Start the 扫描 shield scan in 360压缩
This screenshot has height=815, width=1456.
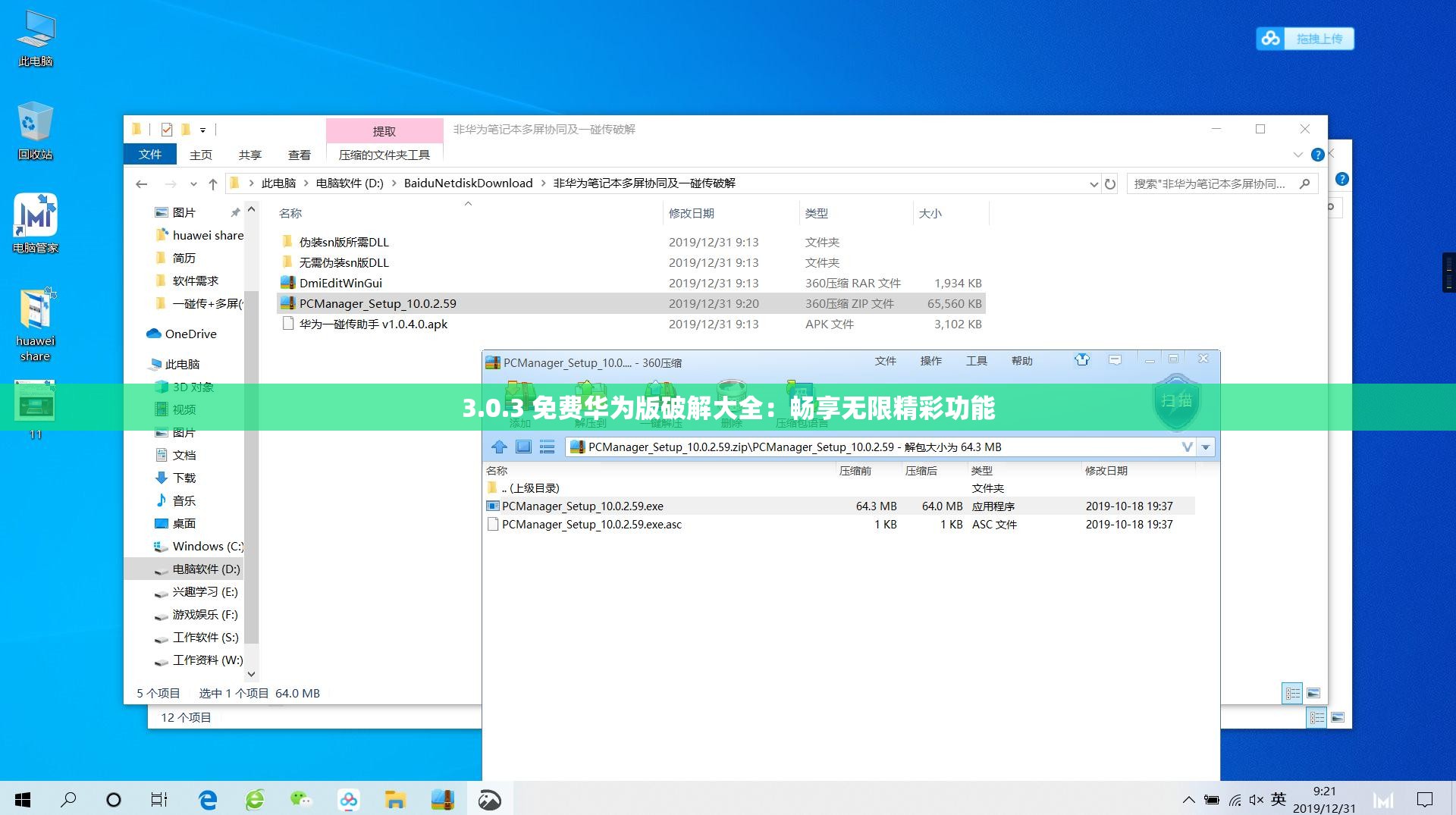1177,404
